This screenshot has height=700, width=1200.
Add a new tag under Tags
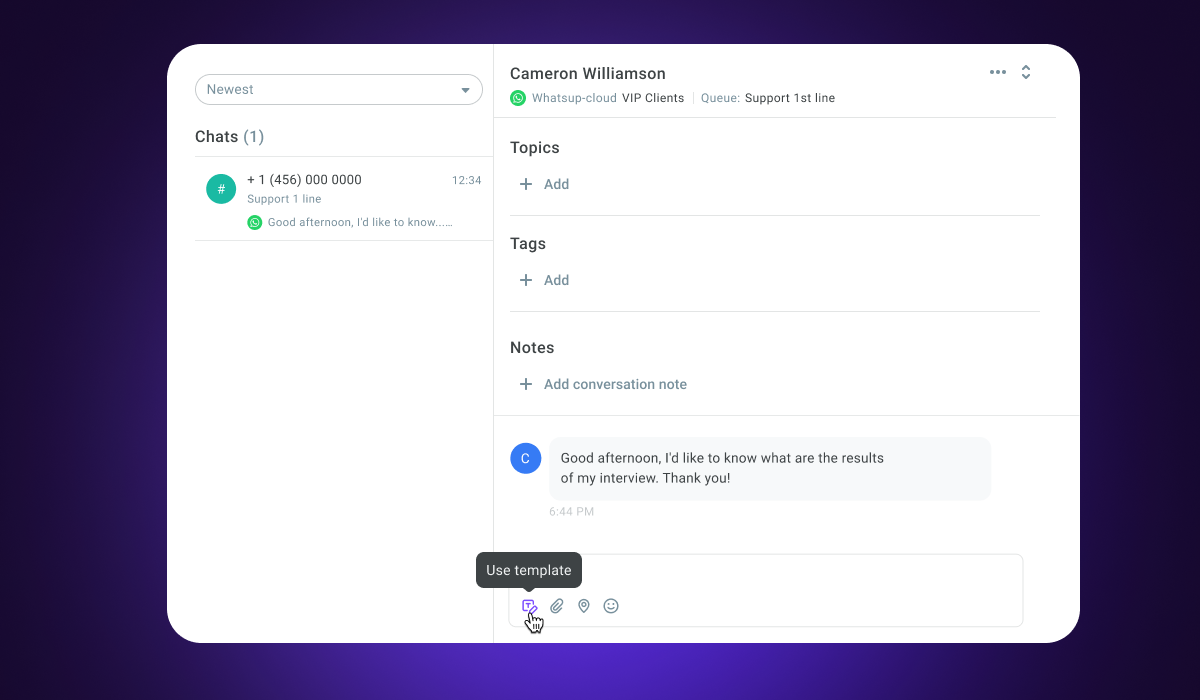pos(545,280)
